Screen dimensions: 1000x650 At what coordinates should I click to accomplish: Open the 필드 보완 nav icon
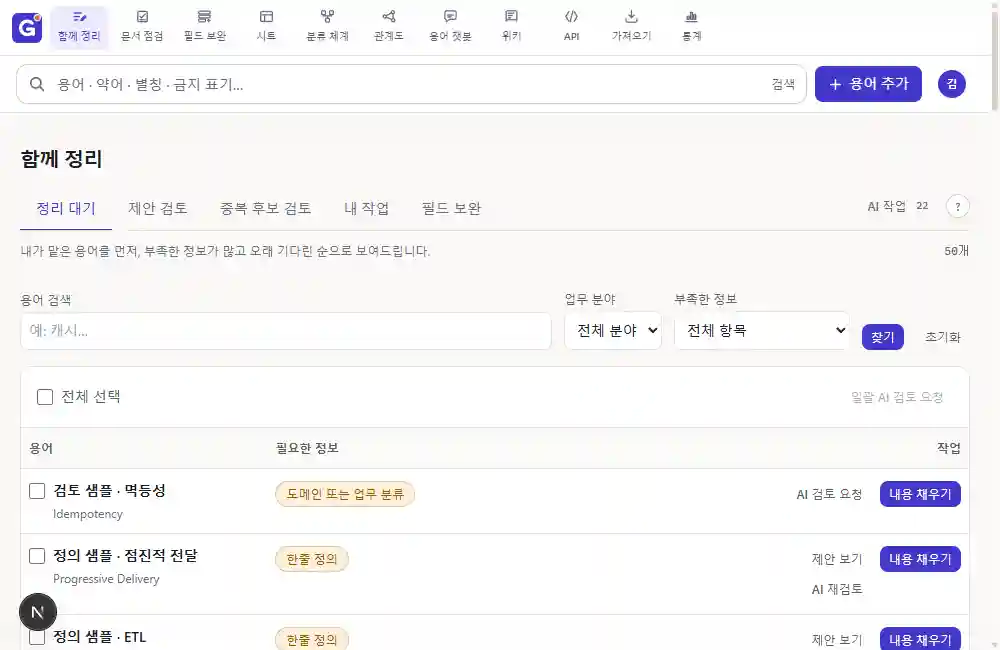[205, 26]
